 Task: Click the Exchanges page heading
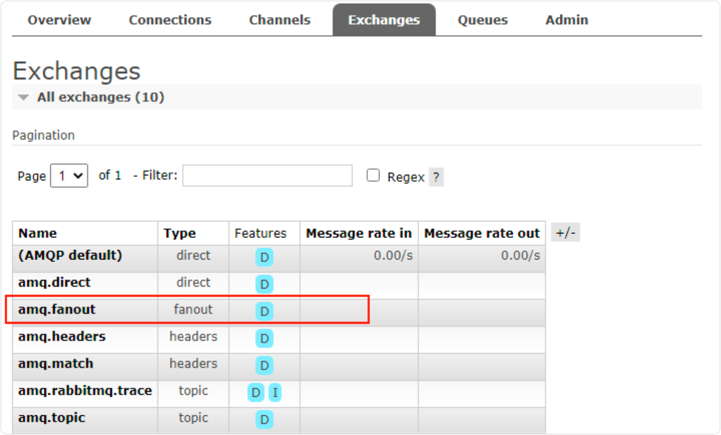pos(76,71)
